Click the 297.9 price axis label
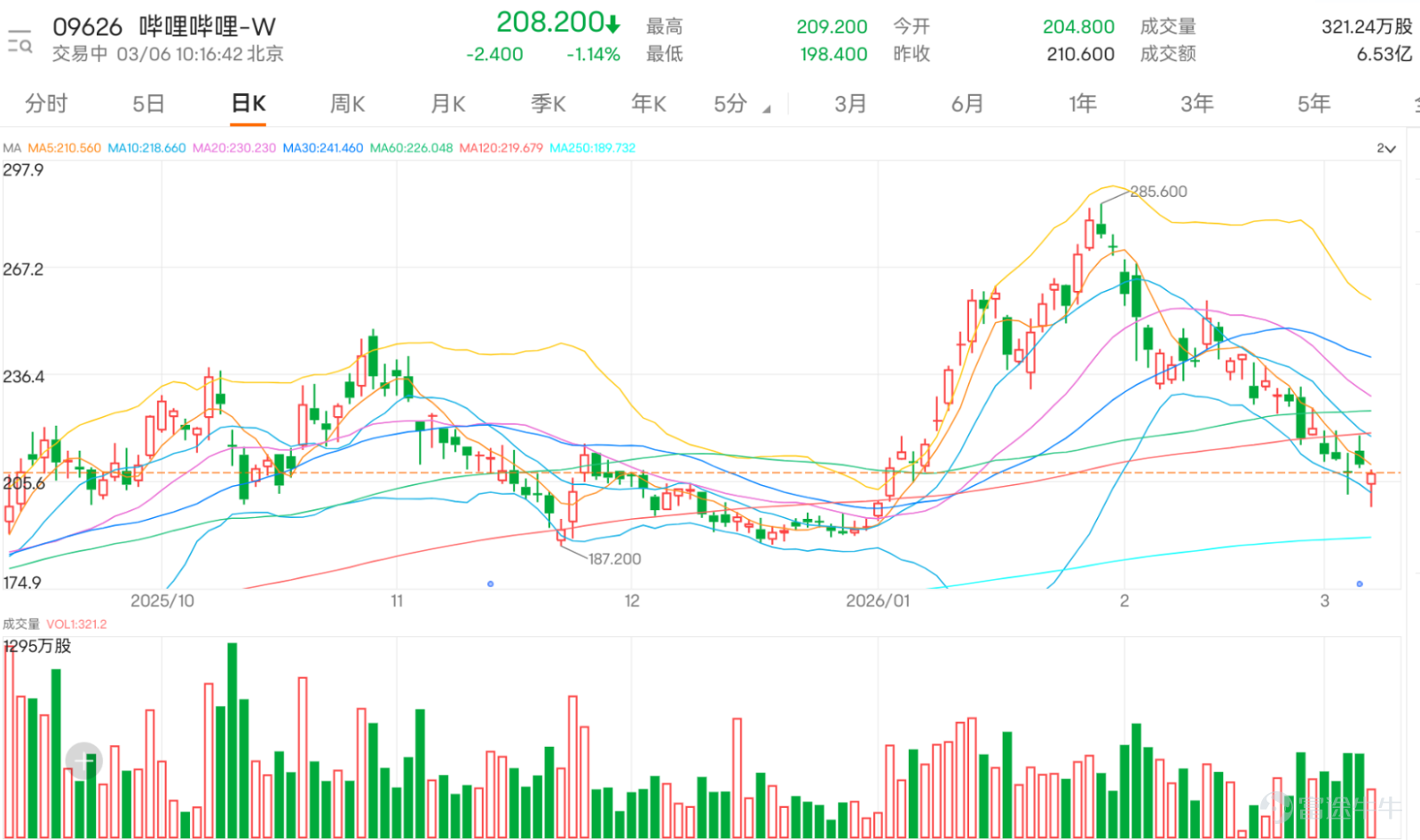1420x840 pixels. click(23, 169)
